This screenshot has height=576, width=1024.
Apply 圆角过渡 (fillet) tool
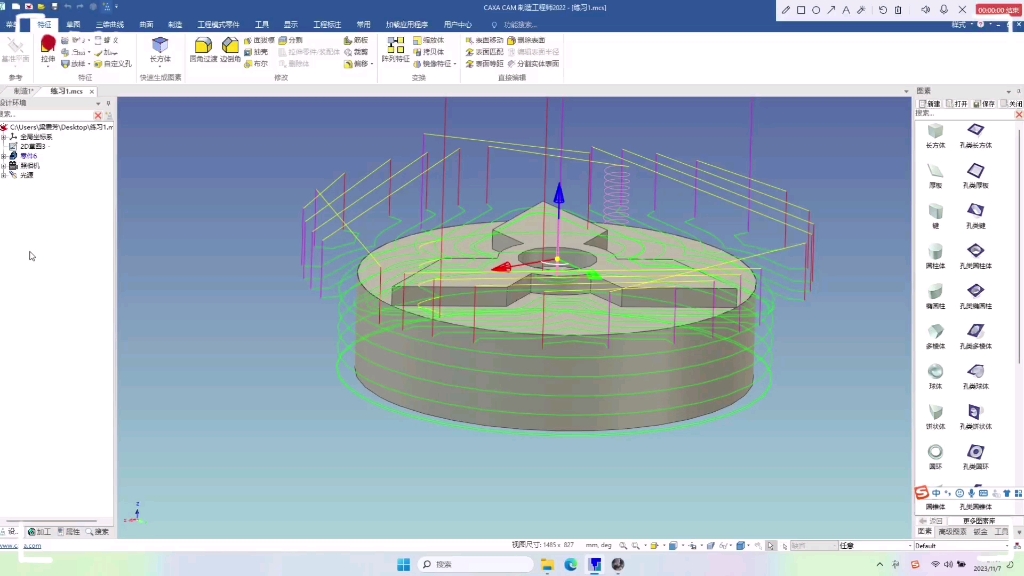(203, 49)
